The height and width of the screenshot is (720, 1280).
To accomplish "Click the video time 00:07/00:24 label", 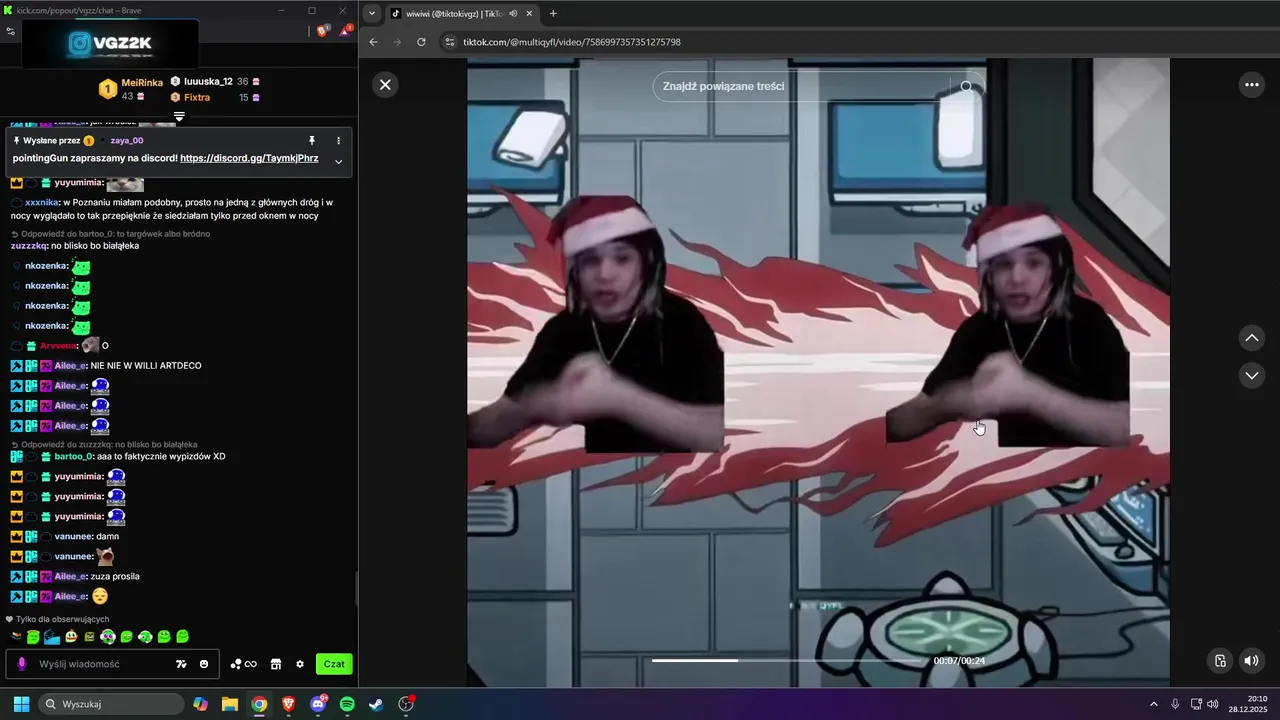I will [959, 661].
